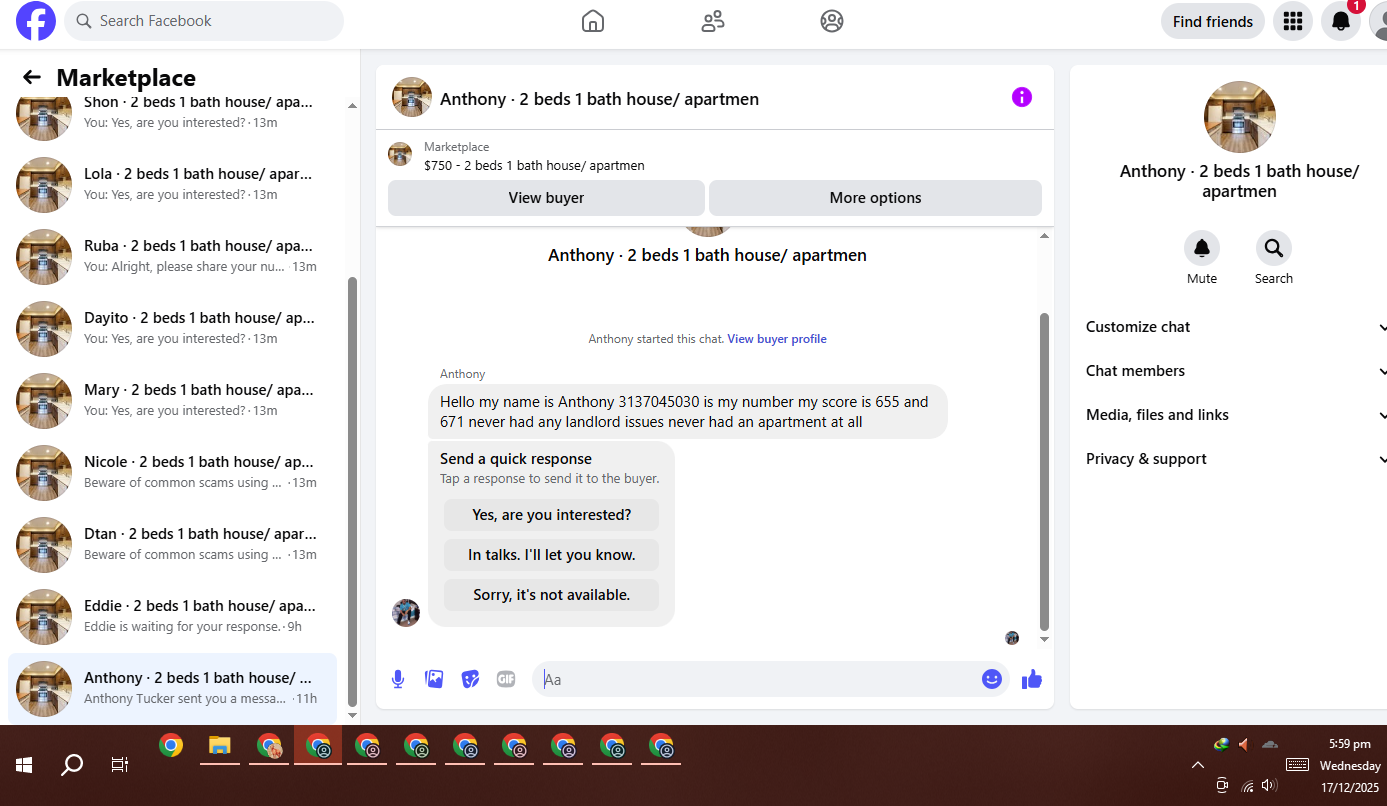Send quick reply 'In talks. I'll let you know.'

[x=551, y=555]
